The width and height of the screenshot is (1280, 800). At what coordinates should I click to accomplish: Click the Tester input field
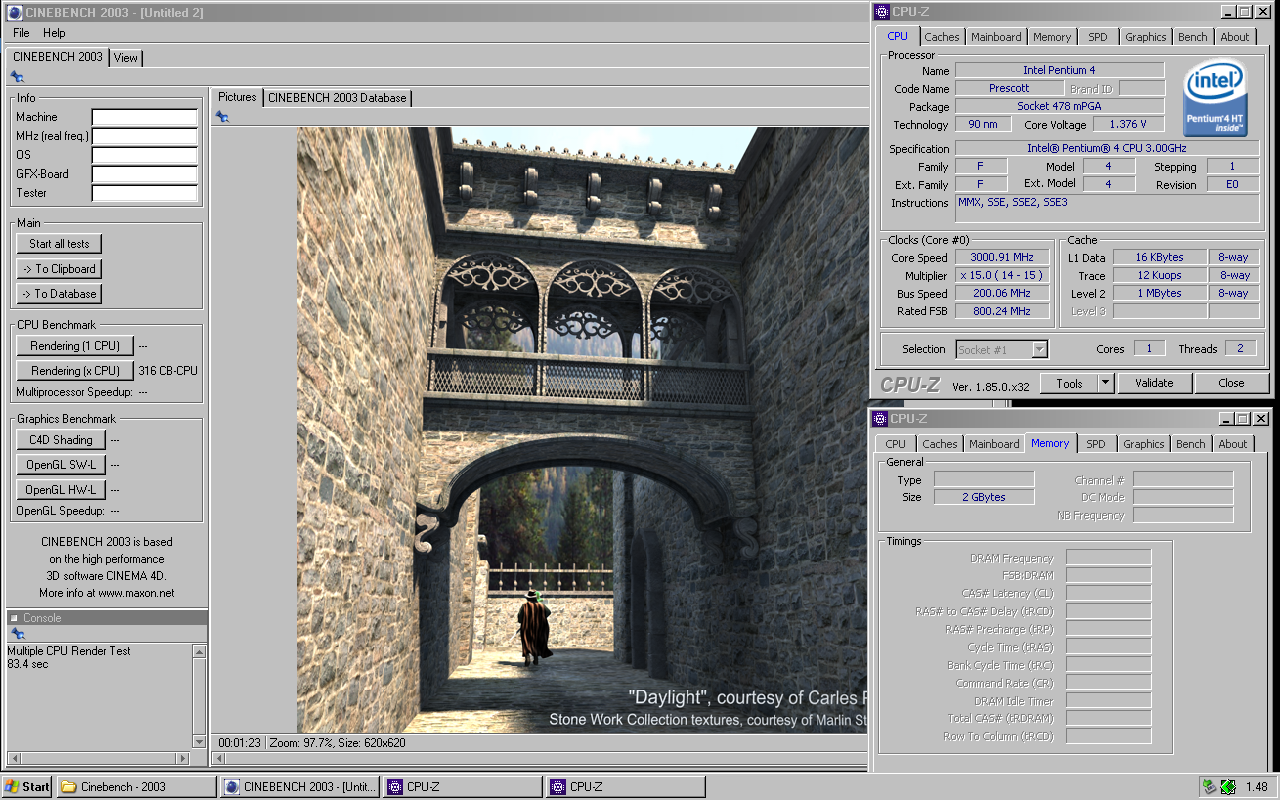[145, 193]
